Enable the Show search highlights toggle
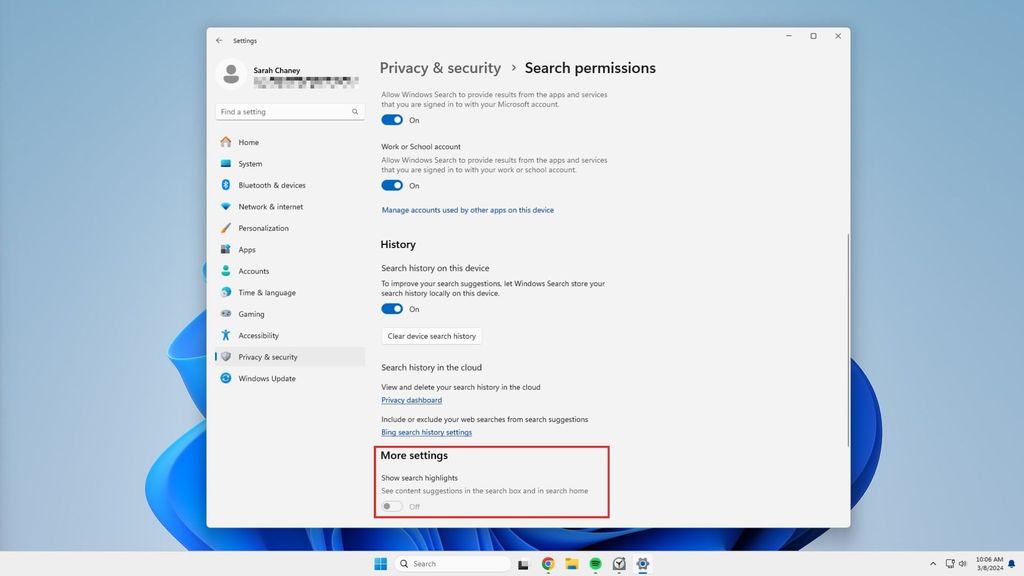 pyautogui.click(x=392, y=506)
